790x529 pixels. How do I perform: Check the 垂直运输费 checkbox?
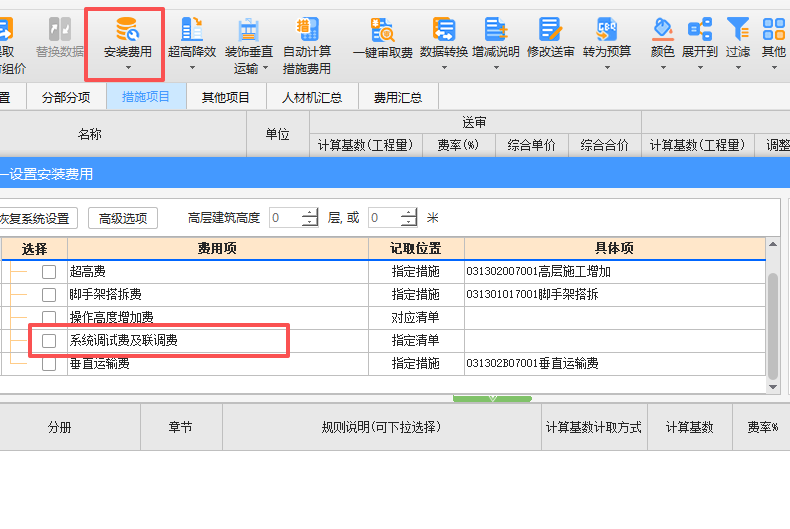[49, 363]
